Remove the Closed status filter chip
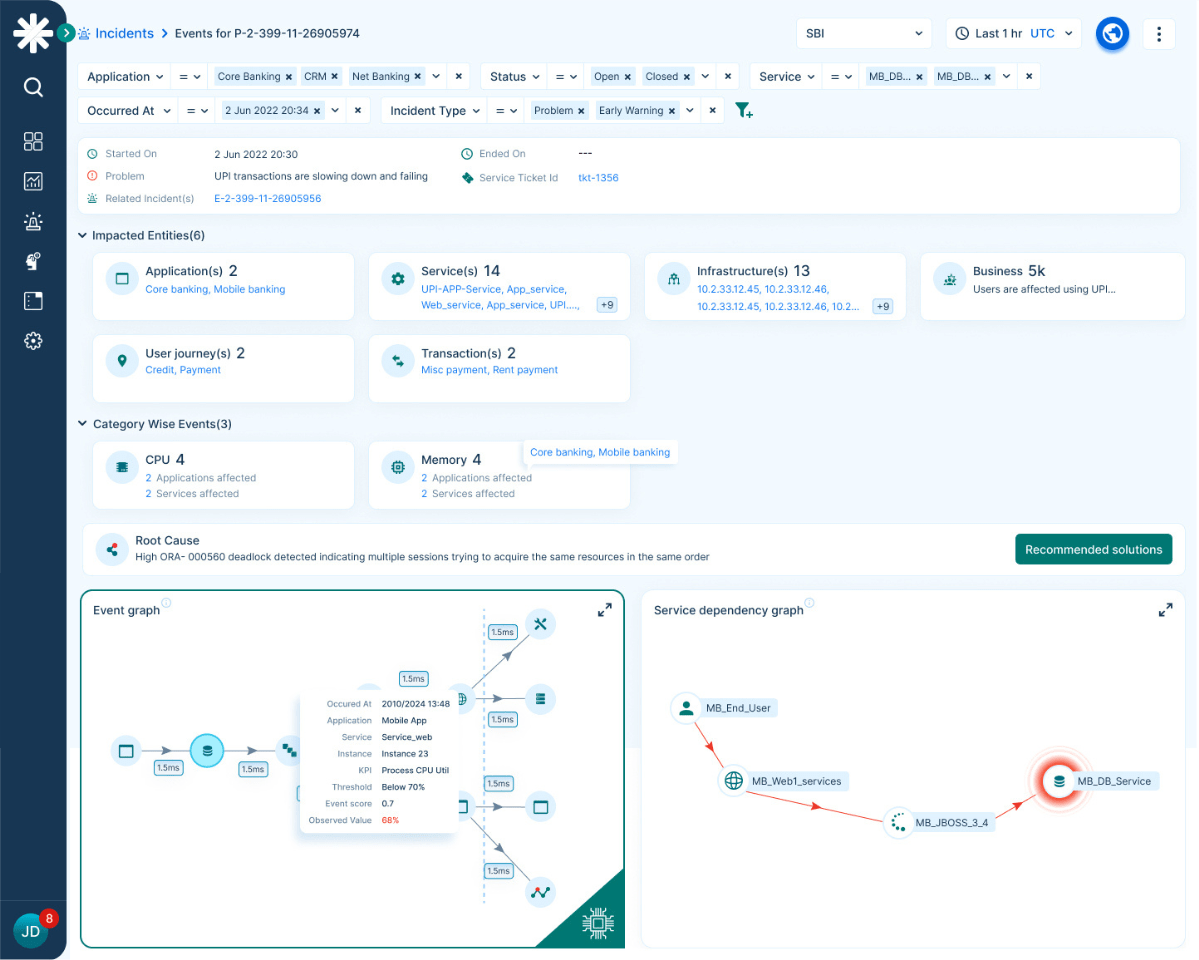 coord(687,77)
